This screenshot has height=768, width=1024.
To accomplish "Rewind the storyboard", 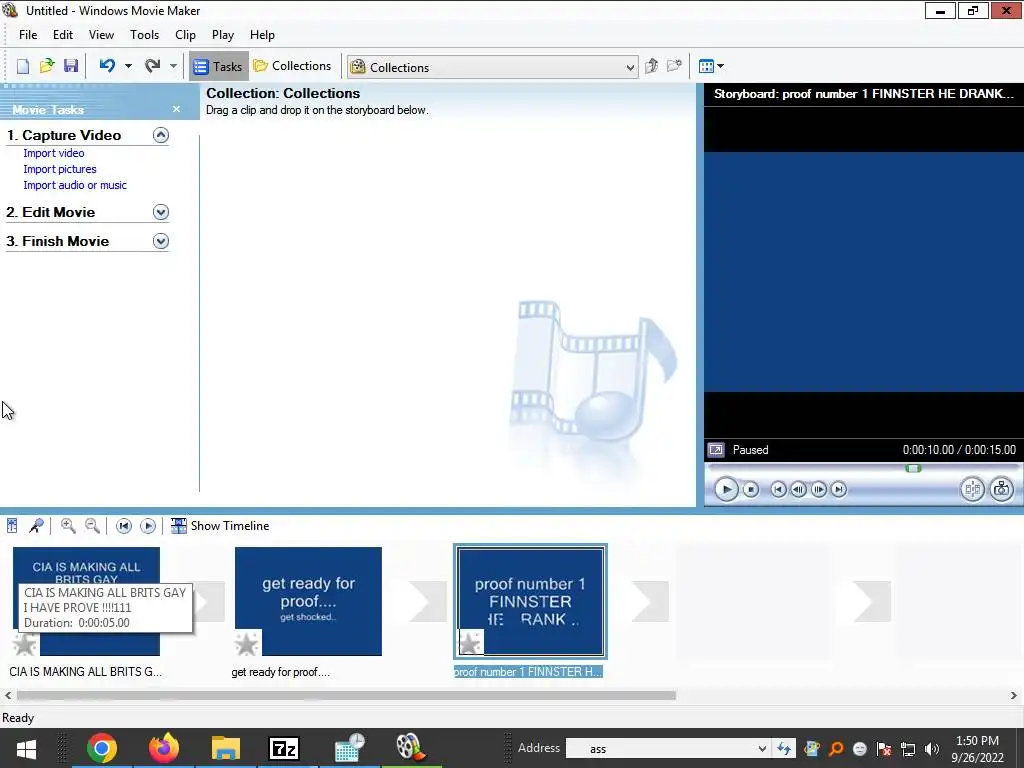I will (123, 526).
